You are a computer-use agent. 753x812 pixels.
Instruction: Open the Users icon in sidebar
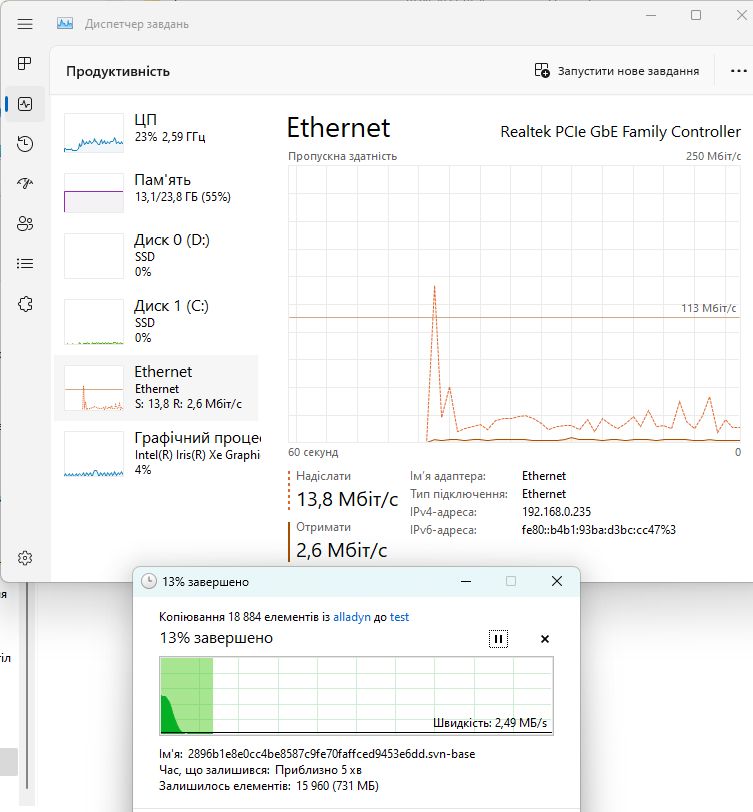click(25, 223)
